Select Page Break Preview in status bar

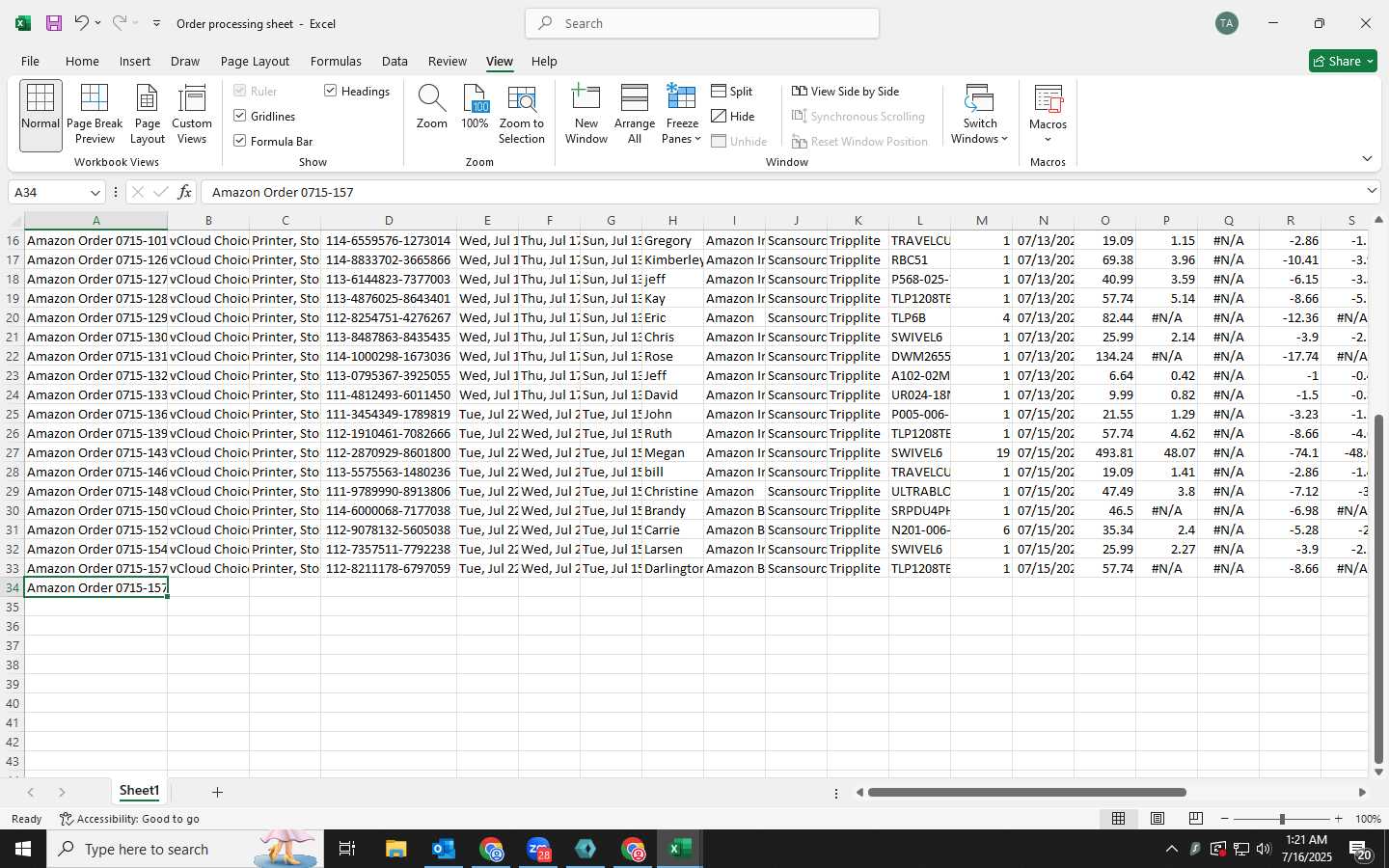1196,819
